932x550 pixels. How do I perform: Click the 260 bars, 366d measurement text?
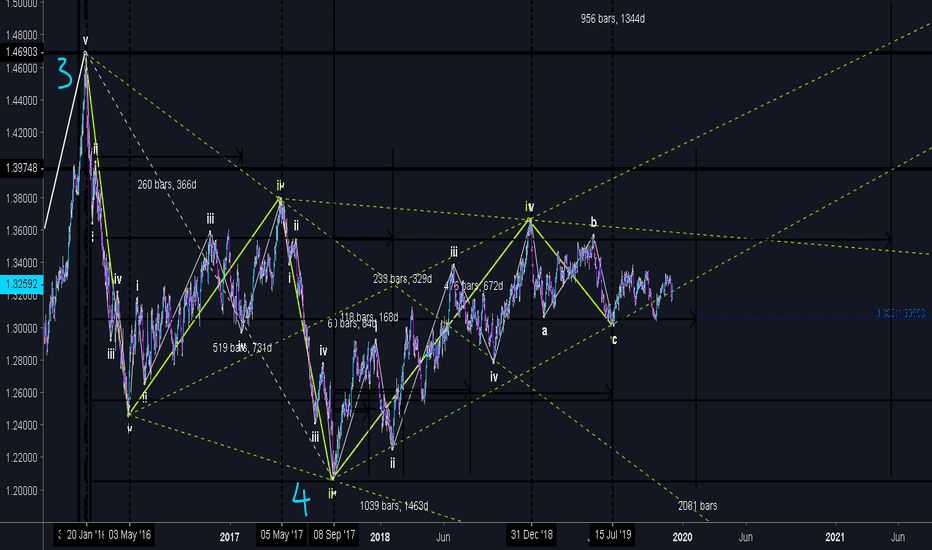point(173,185)
